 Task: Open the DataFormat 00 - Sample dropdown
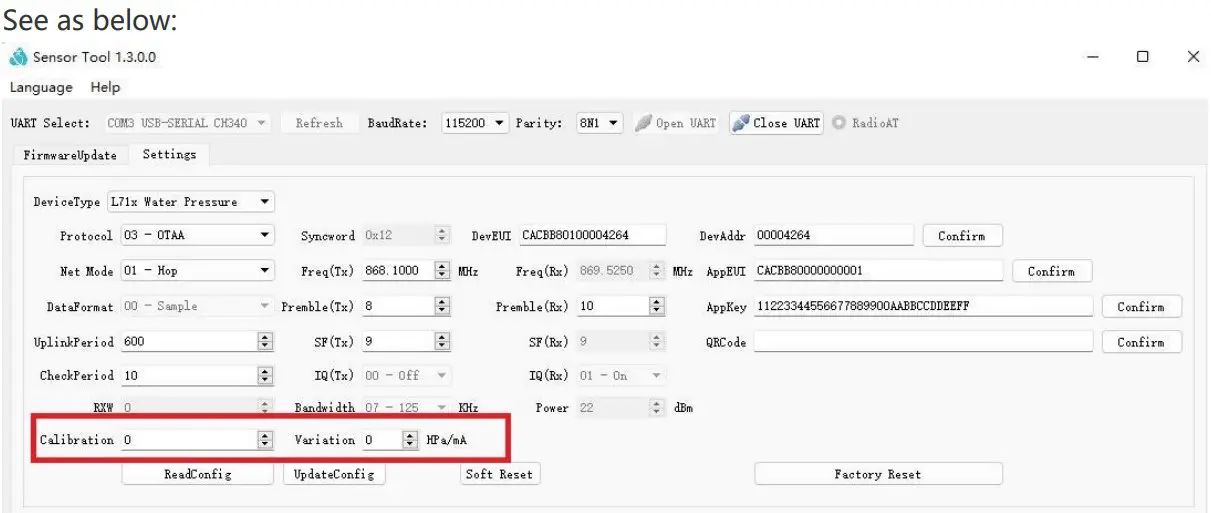coord(197,306)
